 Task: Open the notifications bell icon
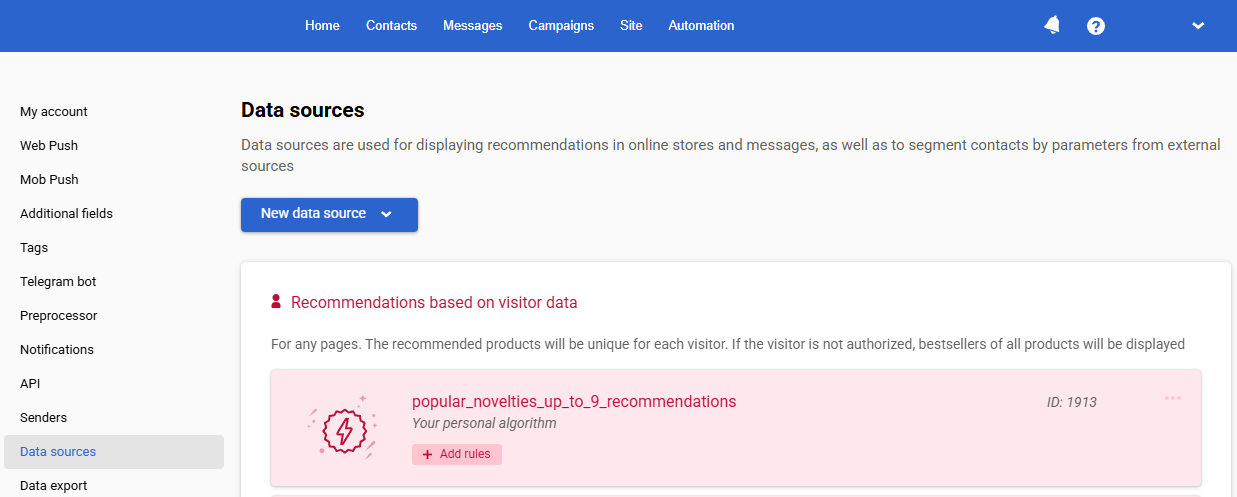[x=1052, y=25]
